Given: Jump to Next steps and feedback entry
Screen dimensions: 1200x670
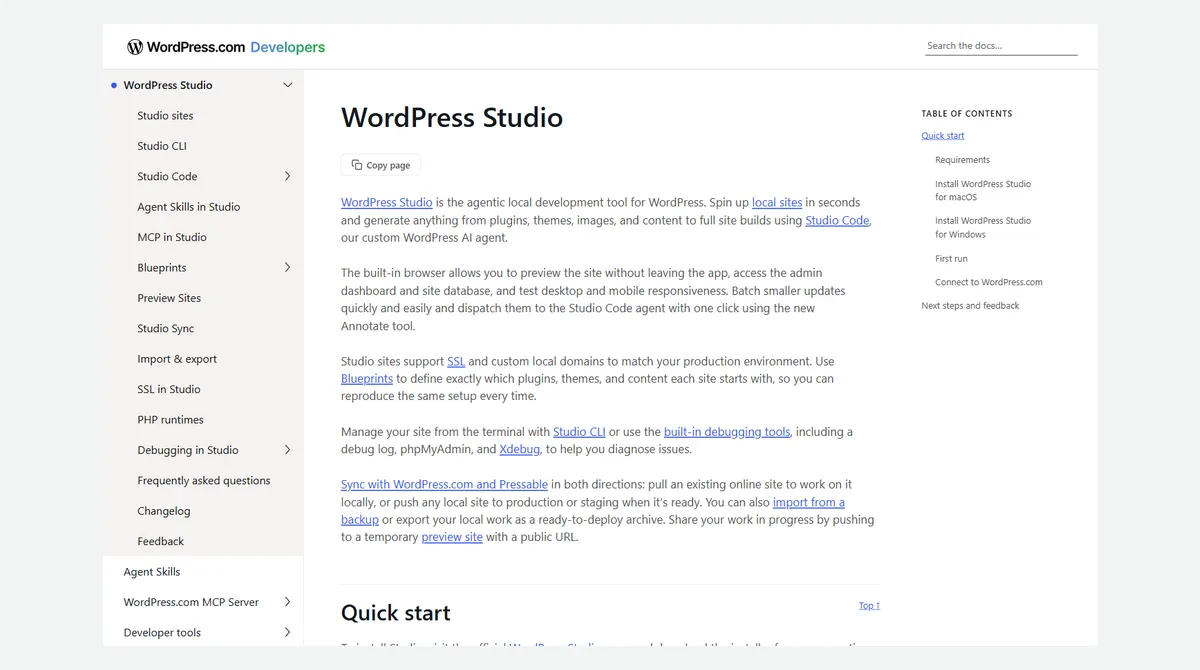Looking at the screenshot, I should (970, 306).
